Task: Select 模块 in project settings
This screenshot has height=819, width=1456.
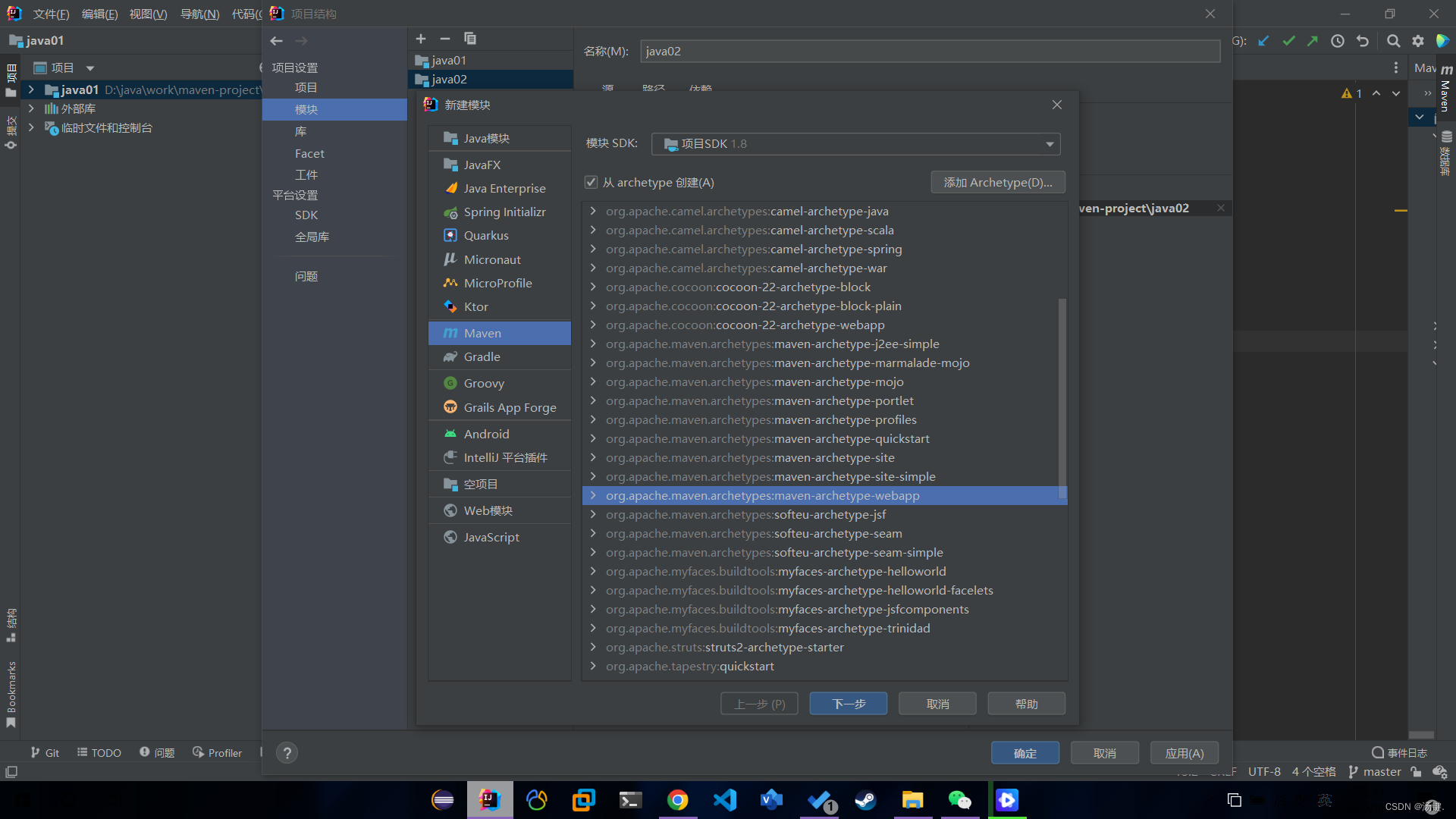Action: pos(334,109)
